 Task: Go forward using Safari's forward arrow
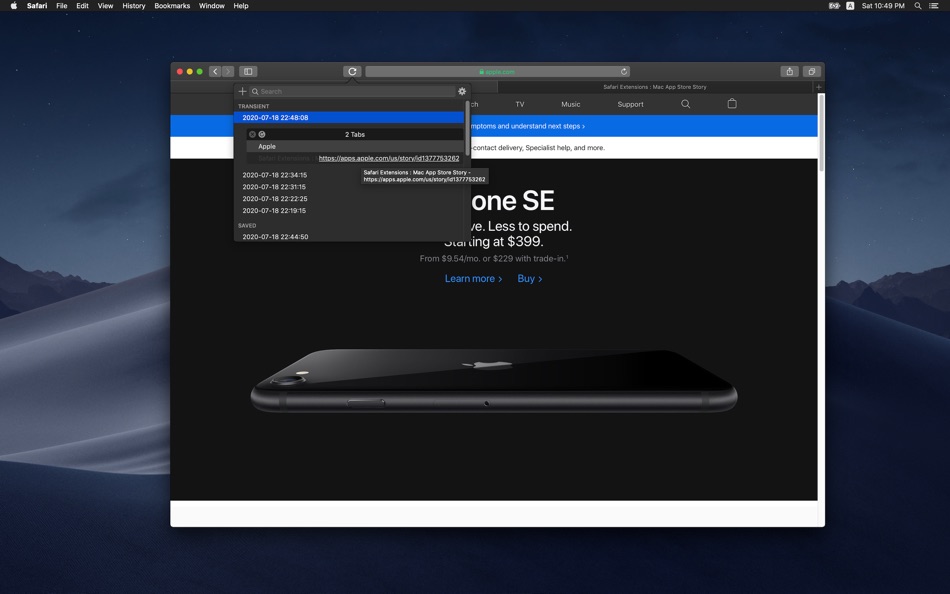228,72
